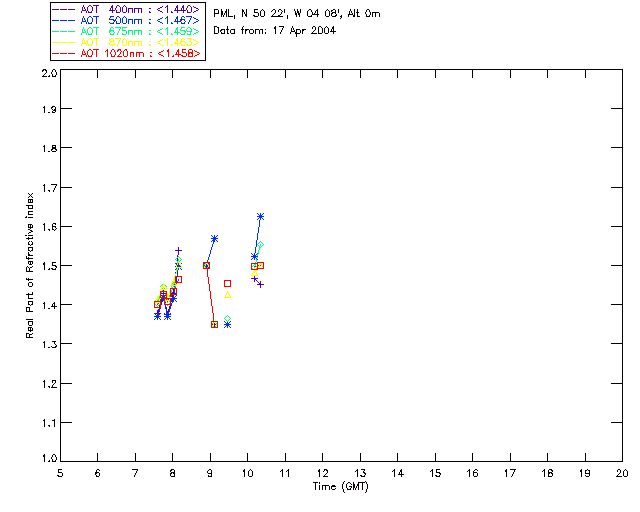This screenshot has height=512, width=640.
Task: Click the isolated green diamond marker near 1.36
Action: (227, 319)
